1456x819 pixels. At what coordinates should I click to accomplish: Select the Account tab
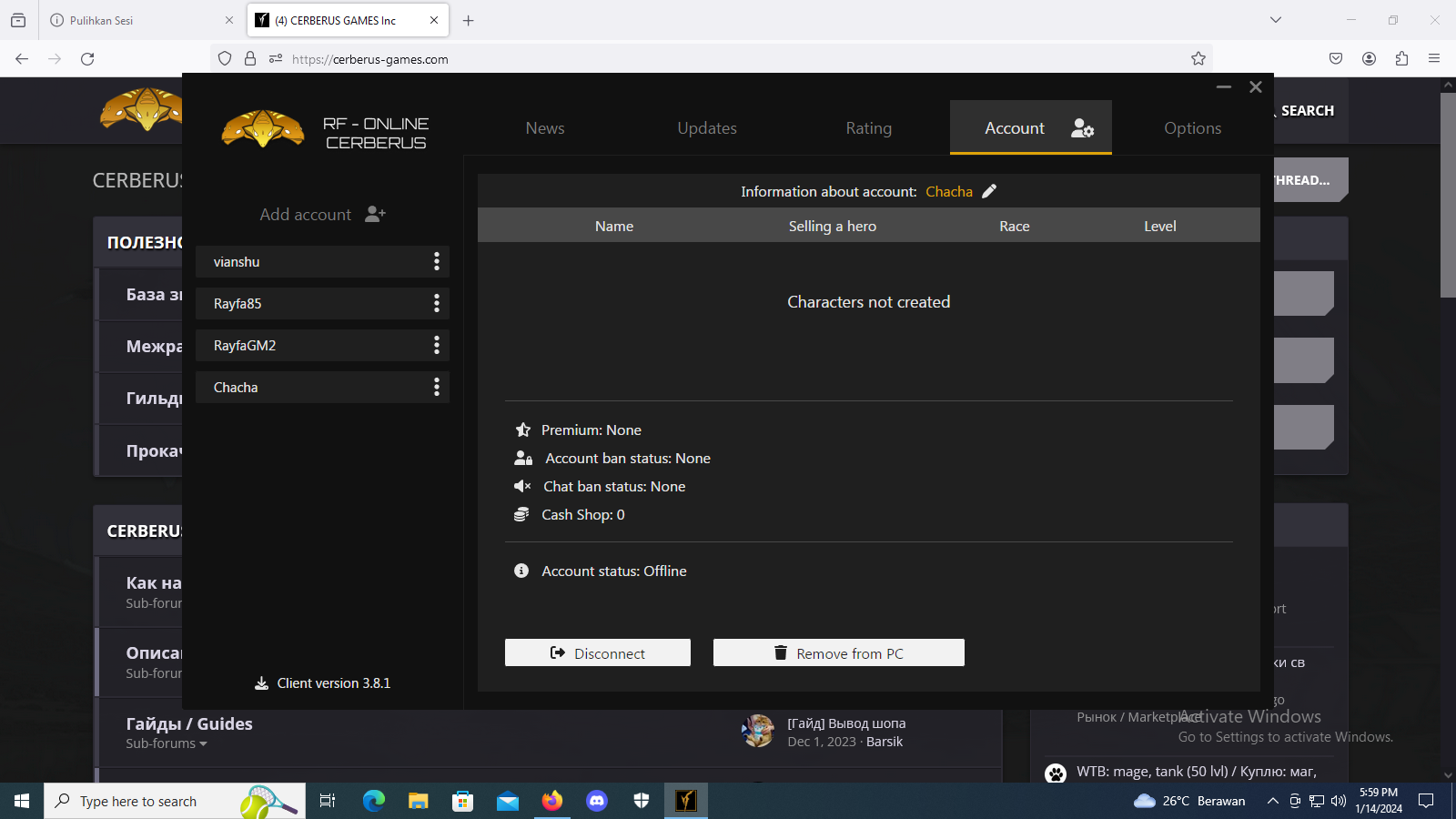tap(1031, 127)
